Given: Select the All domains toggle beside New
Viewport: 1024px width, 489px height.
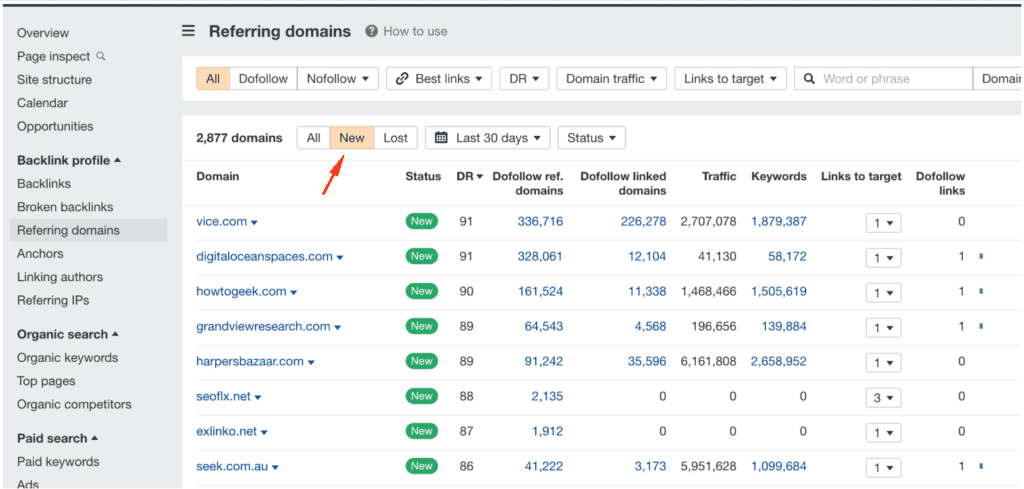Looking at the screenshot, I should click(x=313, y=138).
